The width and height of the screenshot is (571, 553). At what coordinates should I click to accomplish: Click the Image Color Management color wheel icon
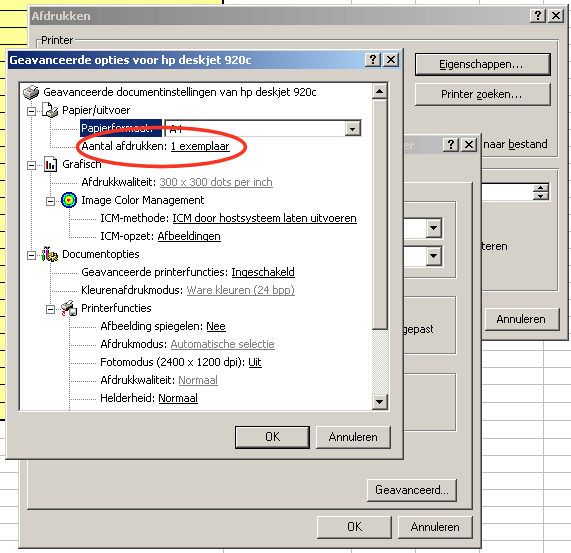pos(69,200)
